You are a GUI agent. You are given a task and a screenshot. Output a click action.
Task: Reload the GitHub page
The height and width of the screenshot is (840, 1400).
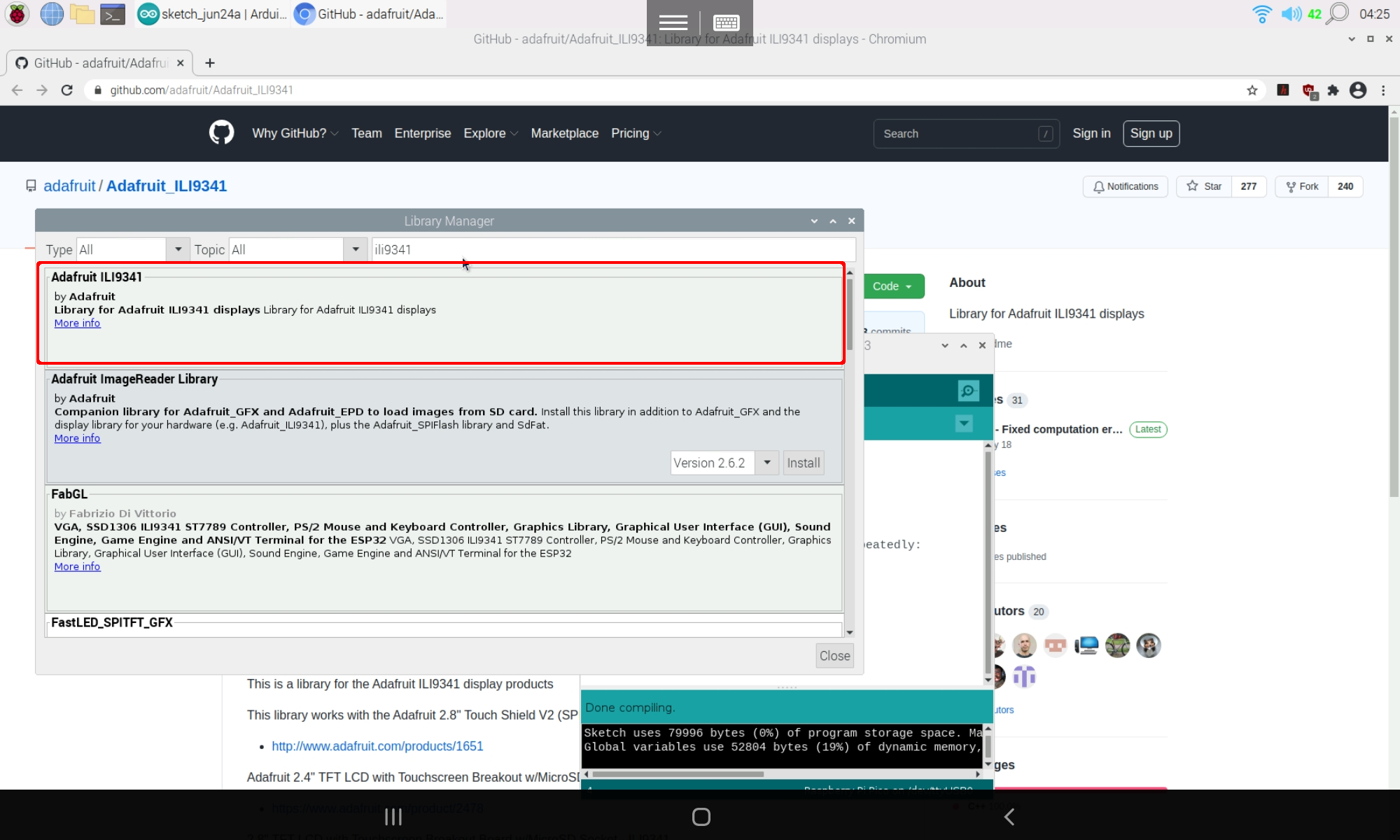pyautogui.click(x=67, y=90)
